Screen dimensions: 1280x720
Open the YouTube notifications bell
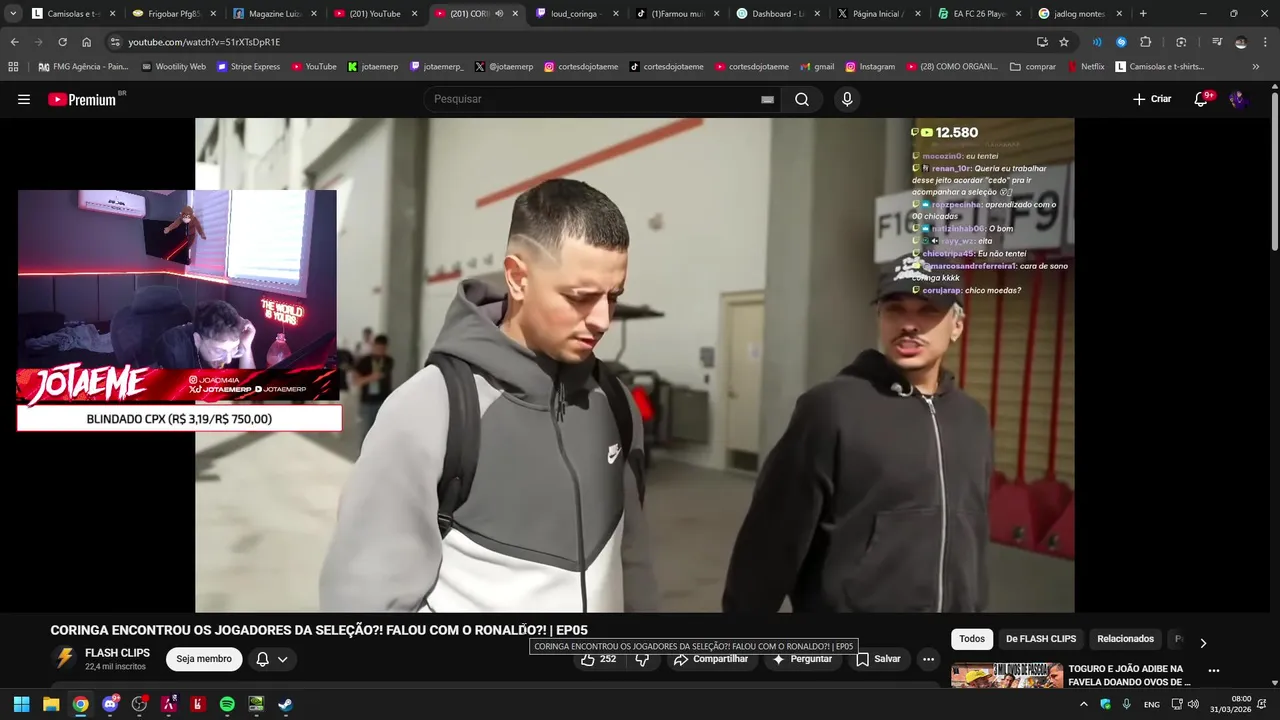pyautogui.click(x=1202, y=99)
